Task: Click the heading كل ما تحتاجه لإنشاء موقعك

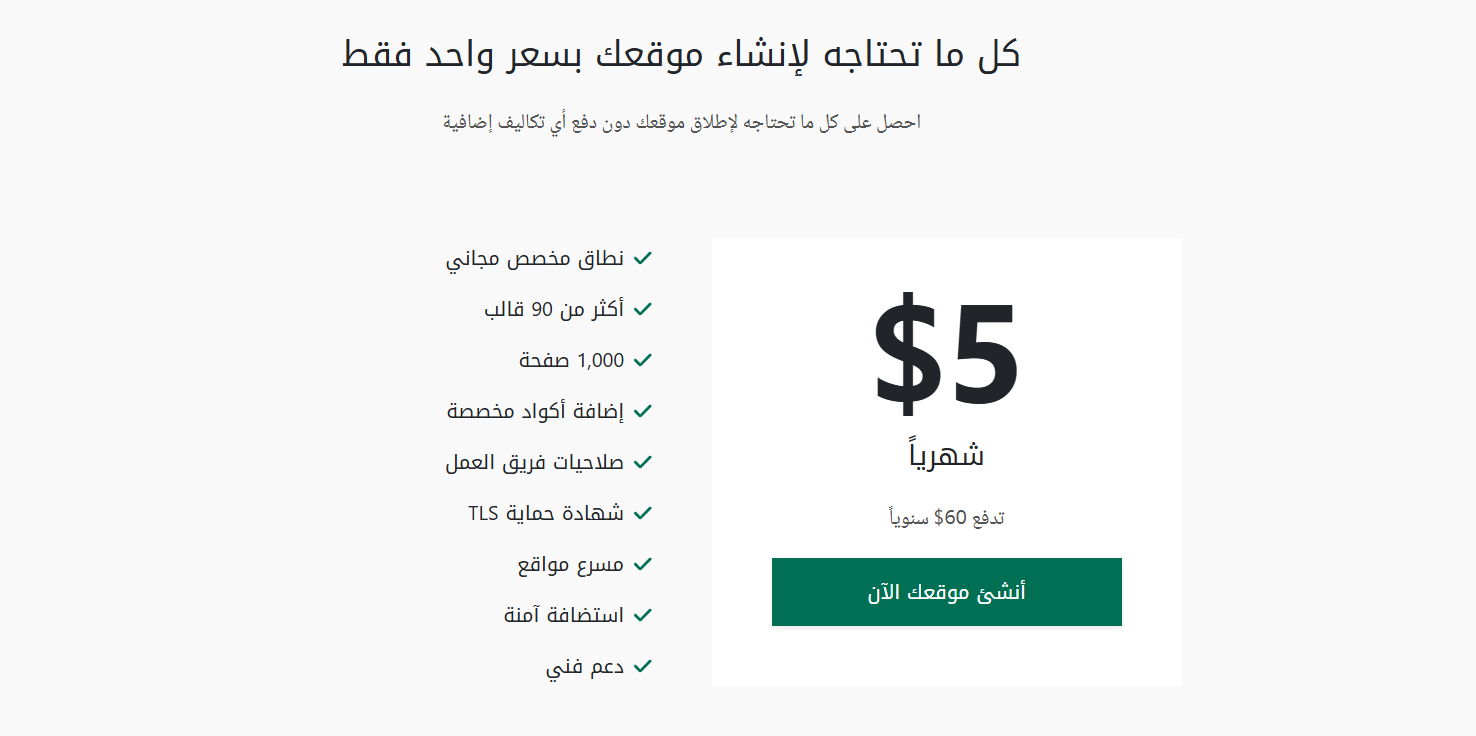Action: 681,53
